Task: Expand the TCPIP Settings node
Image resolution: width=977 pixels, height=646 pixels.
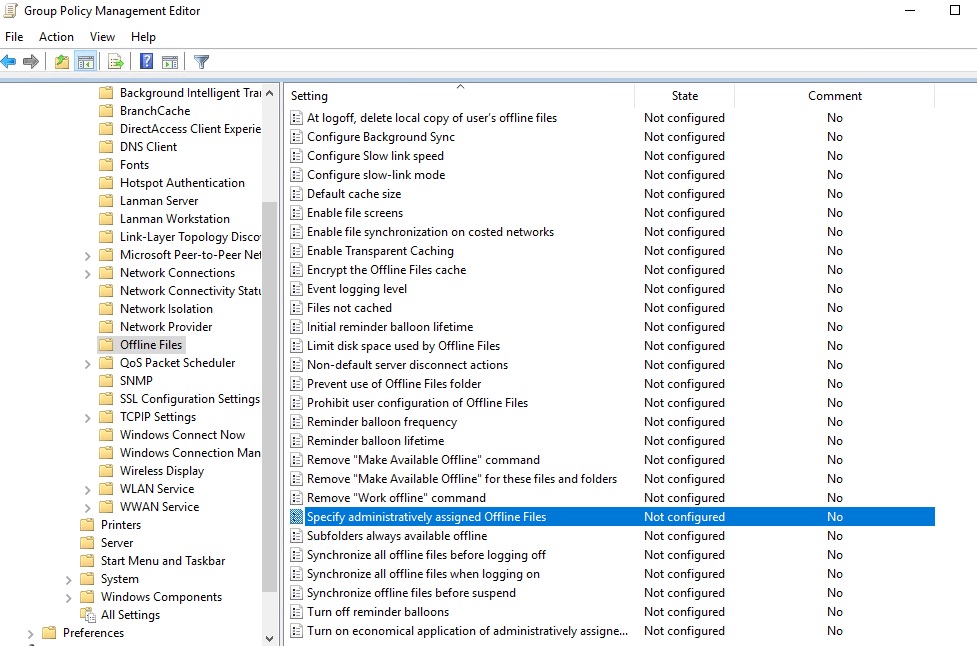Action: [87, 417]
